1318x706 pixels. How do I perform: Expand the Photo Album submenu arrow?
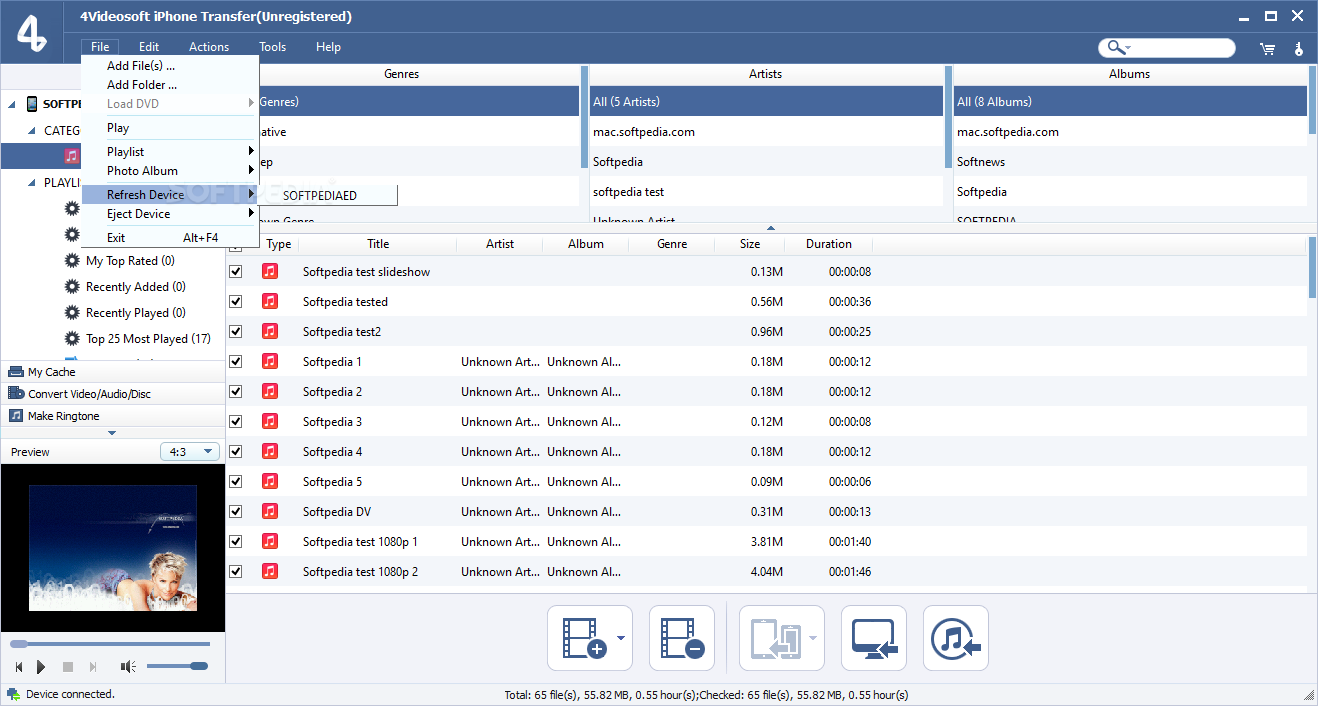click(252, 171)
